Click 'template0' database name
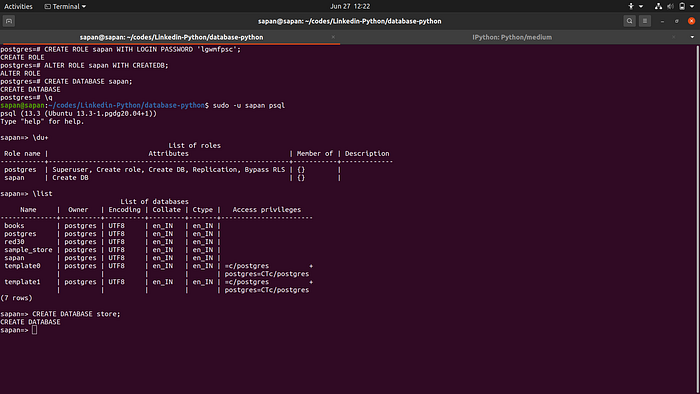 pyautogui.click(x=22, y=265)
